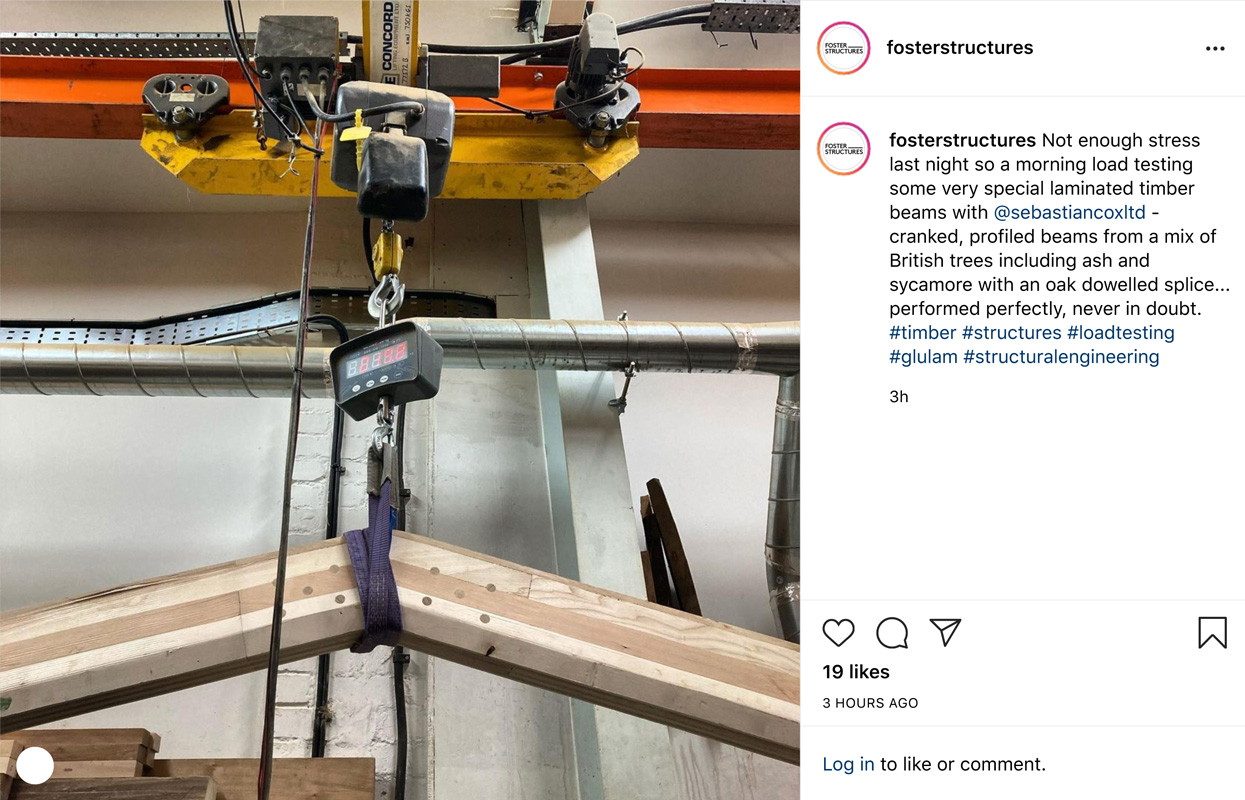Open the @sebastiancoxltd mention
Screen dimensions: 1245x800
click(x=1070, y=212)
